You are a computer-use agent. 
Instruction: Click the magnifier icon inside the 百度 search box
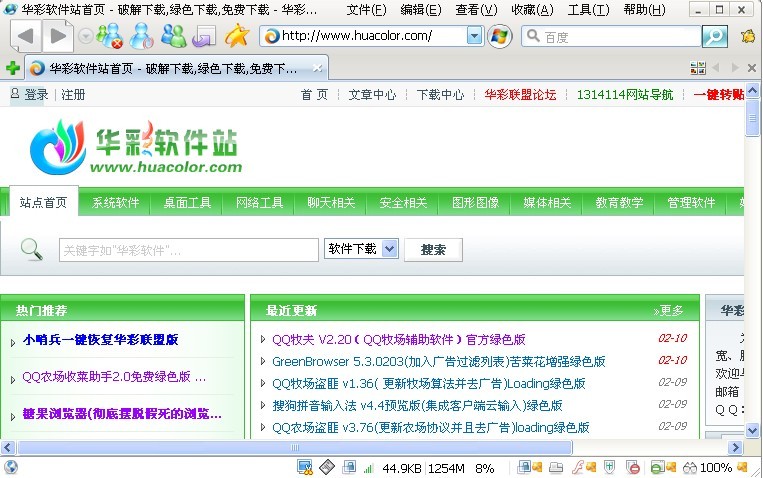533,36
